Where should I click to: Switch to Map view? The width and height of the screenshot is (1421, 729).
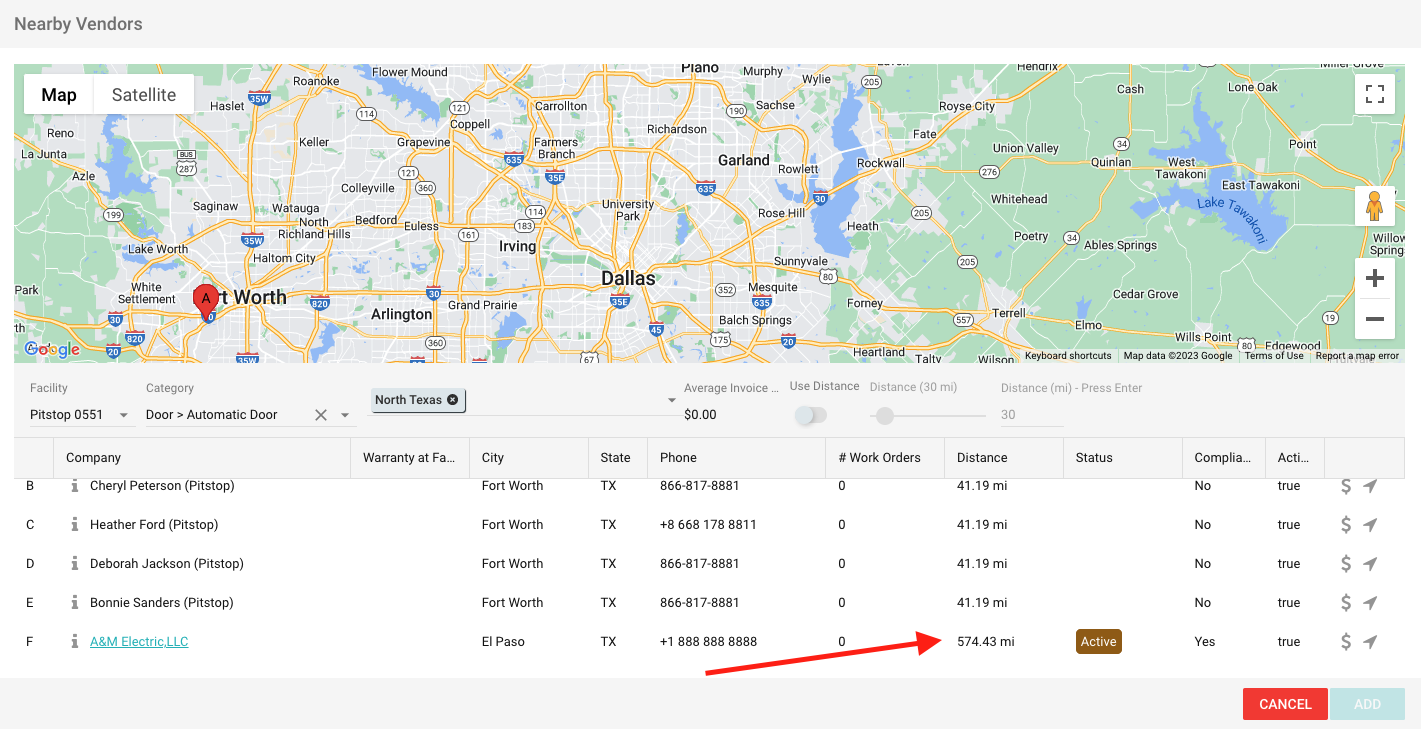[x=59, y=95]
